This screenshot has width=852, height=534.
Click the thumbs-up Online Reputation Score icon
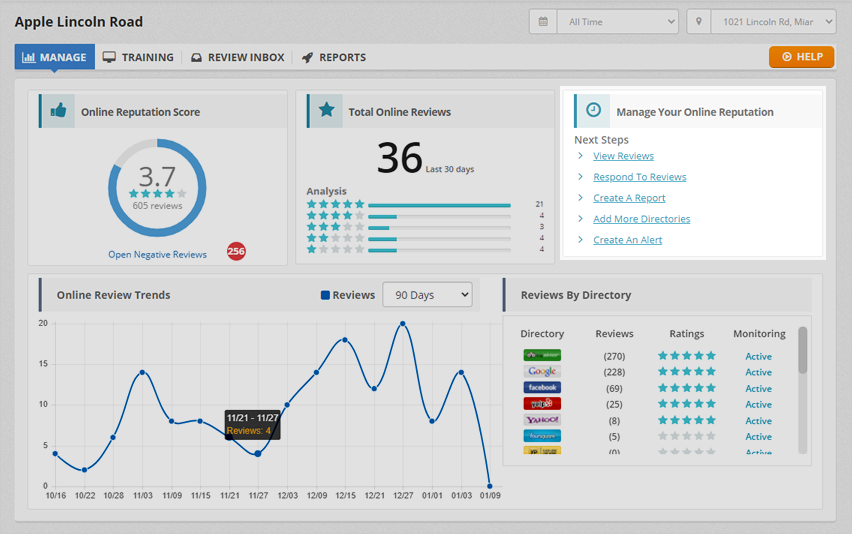click(x=59, y=111)
